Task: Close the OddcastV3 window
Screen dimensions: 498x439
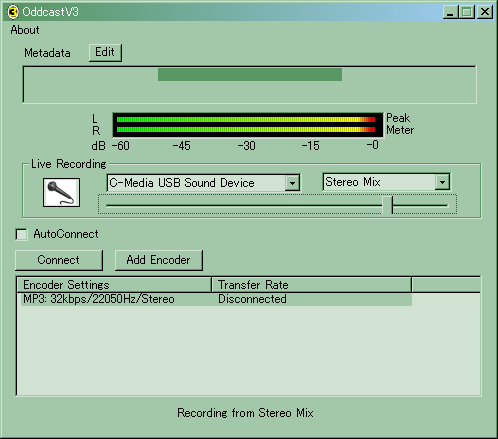Action: coord(485,12)
